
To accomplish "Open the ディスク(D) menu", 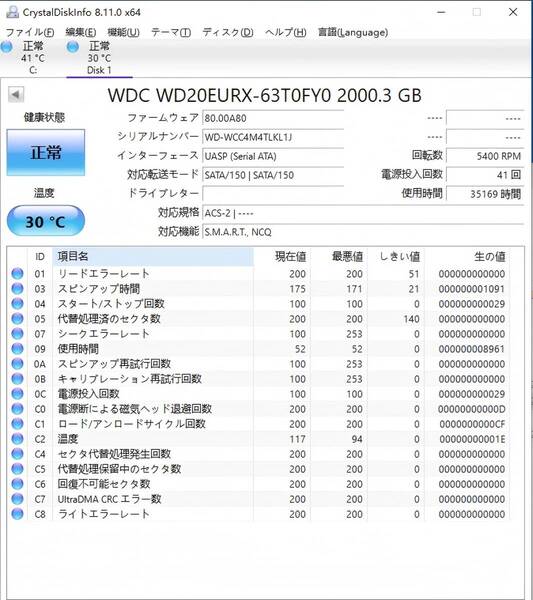I will point(228,33).
